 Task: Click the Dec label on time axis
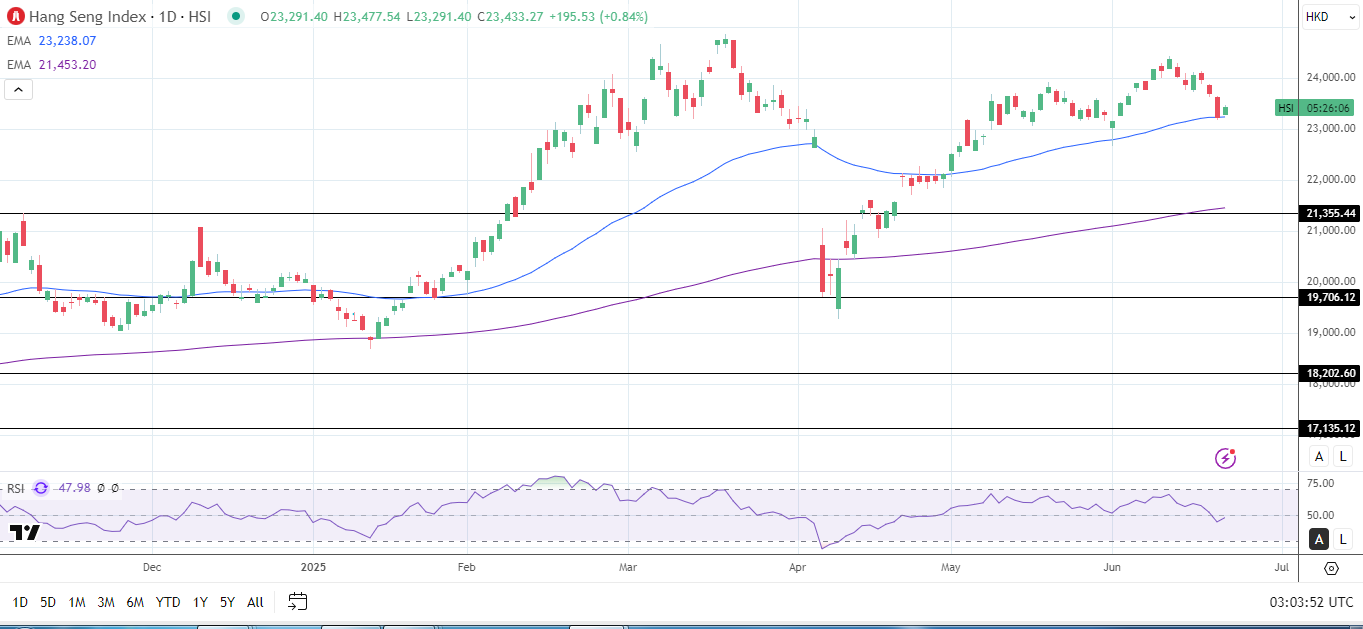(152, 567)
